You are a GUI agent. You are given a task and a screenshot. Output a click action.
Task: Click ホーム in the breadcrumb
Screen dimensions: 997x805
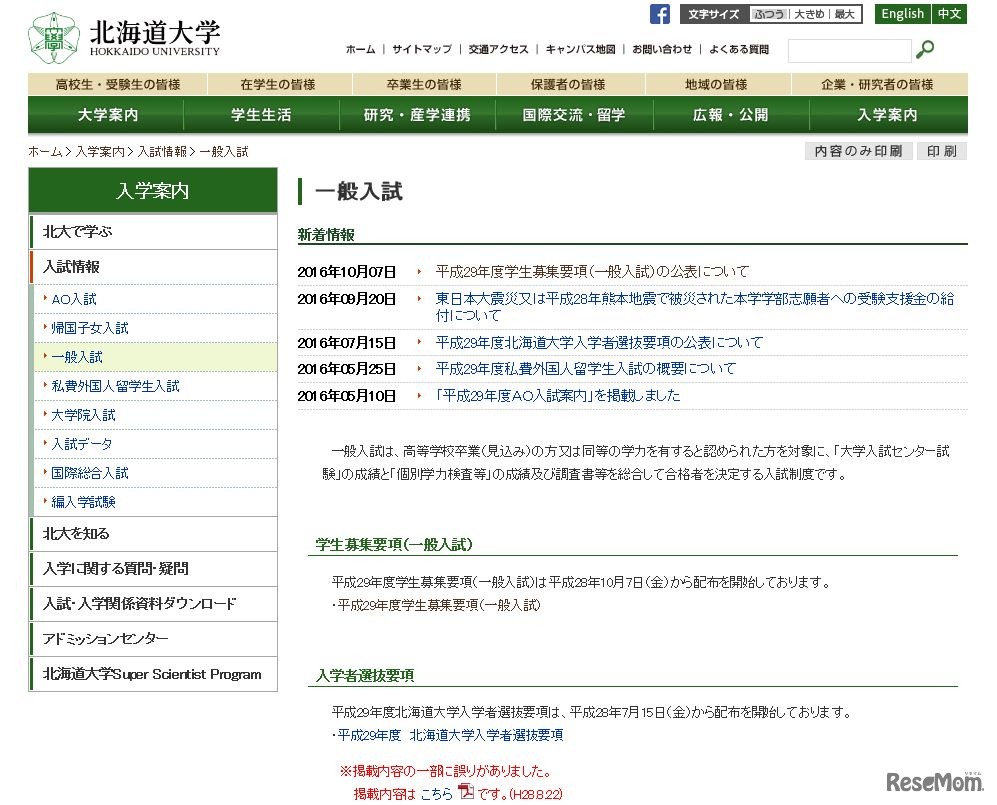(x=45, y=151)
